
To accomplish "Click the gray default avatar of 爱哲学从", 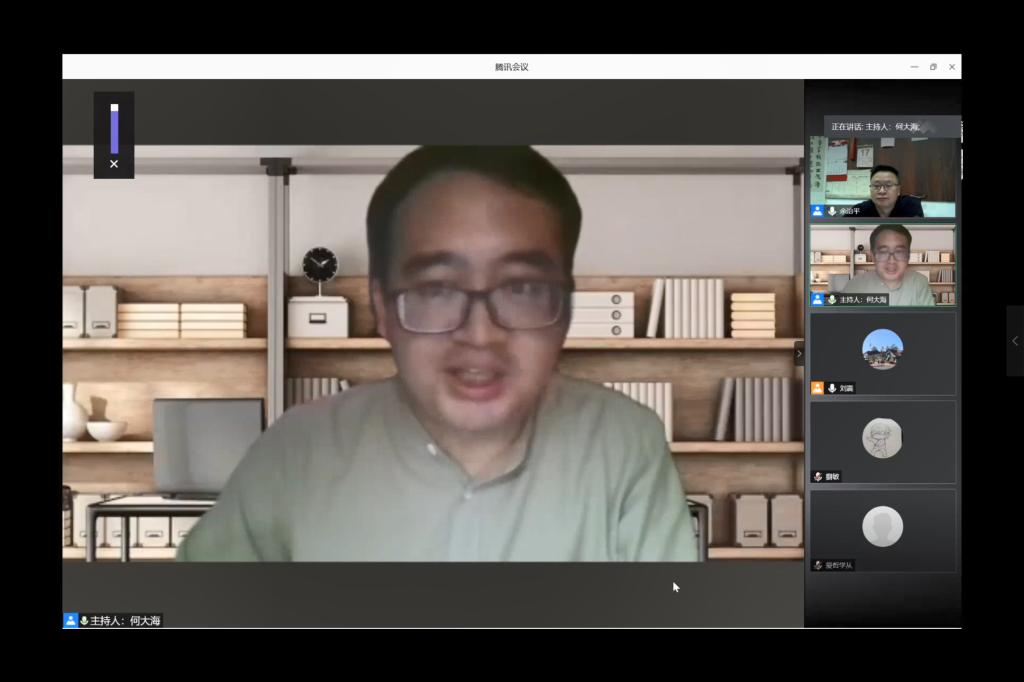I will point(882,526).
